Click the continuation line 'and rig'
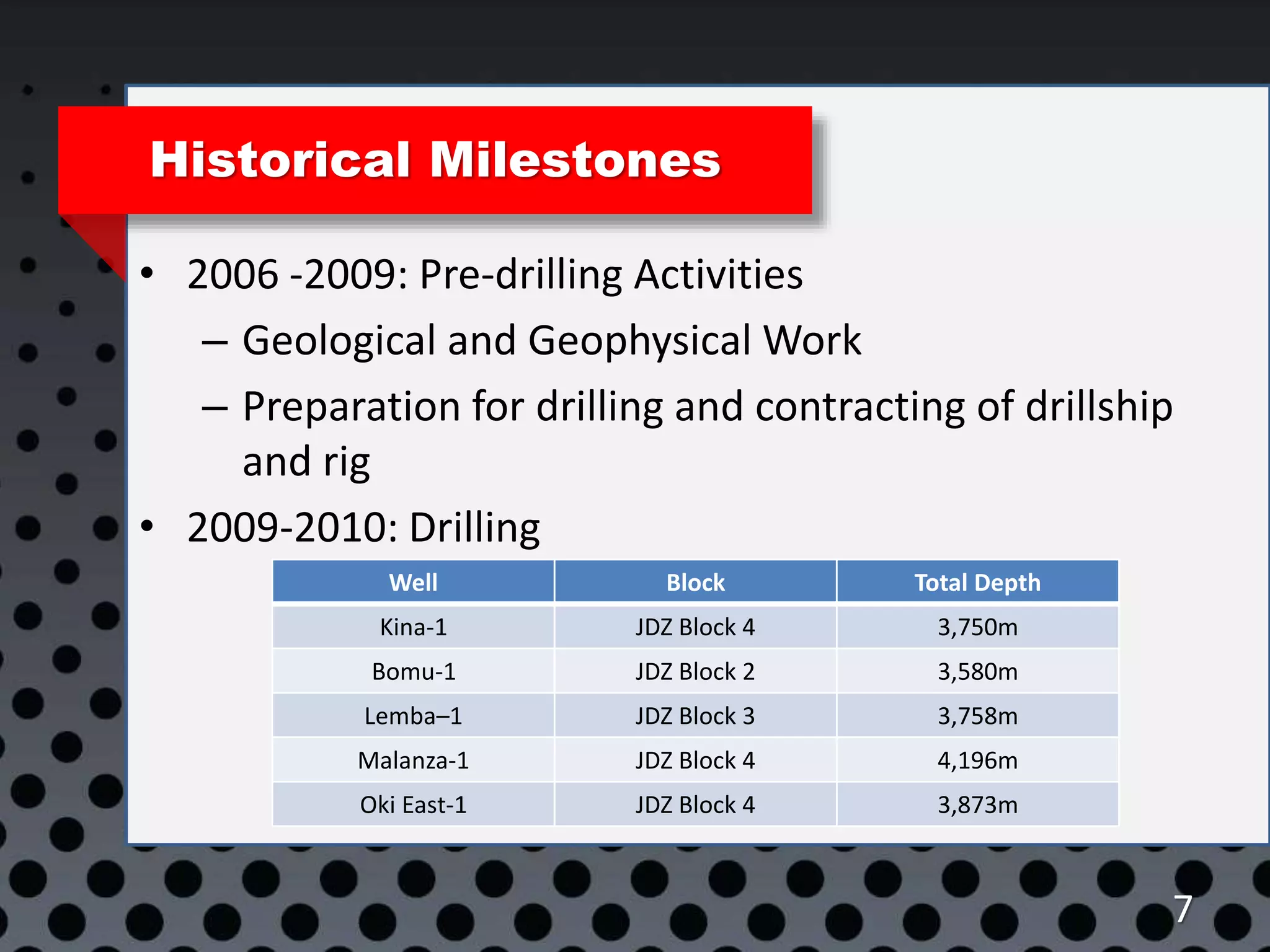The image size is (1270, 952). 306,462
